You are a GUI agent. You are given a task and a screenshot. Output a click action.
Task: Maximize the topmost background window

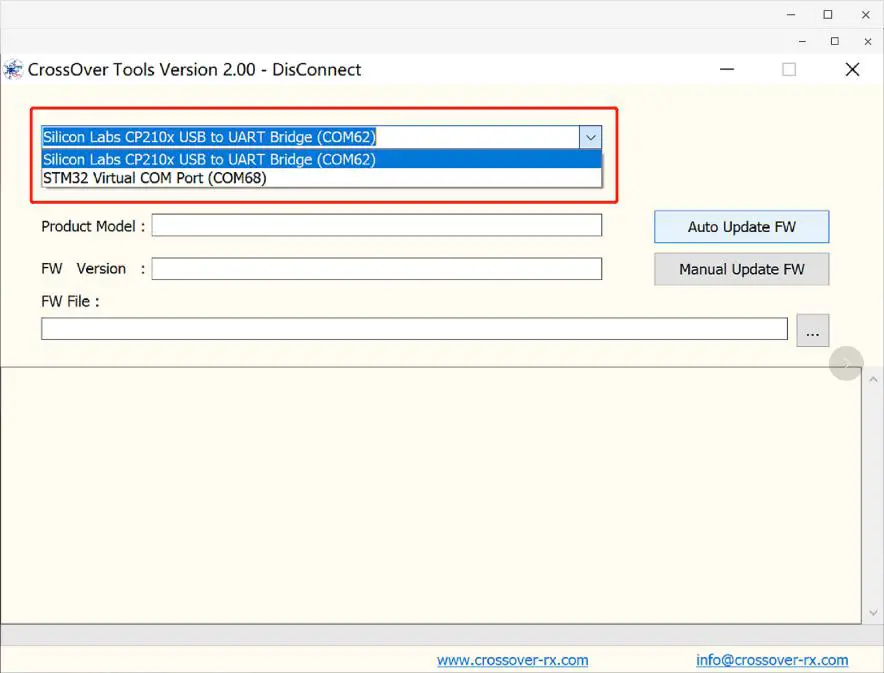pyautogui.click(x=828, y=15)
